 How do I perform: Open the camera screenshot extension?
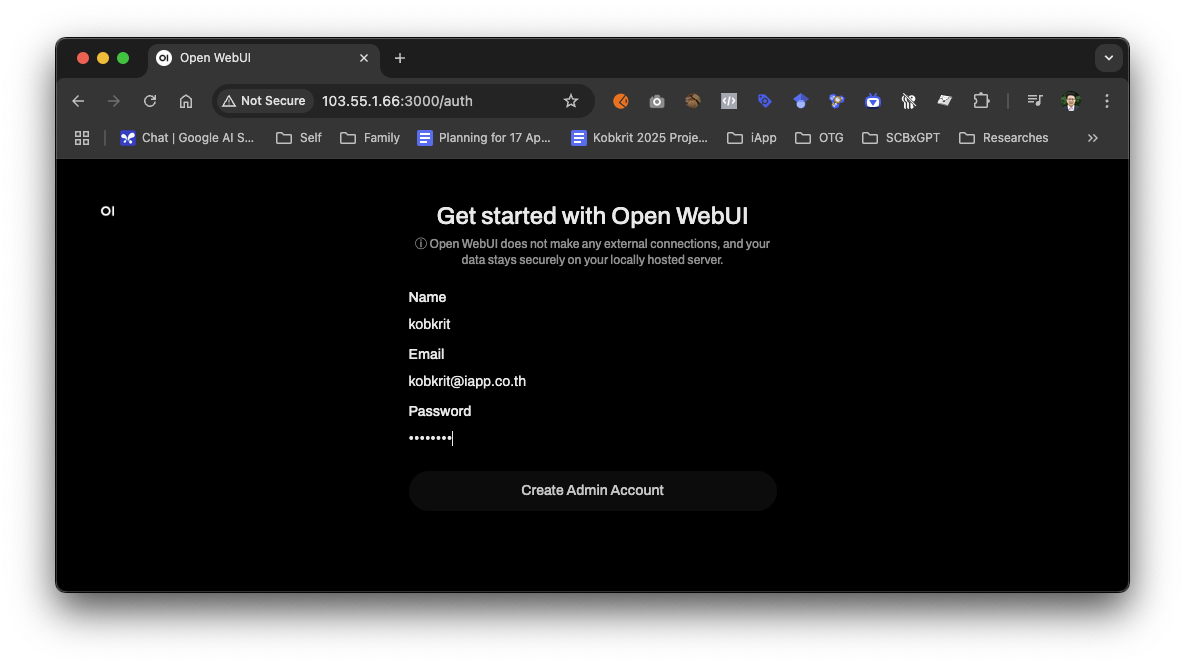pyautogui.click(x=657, y=101)
